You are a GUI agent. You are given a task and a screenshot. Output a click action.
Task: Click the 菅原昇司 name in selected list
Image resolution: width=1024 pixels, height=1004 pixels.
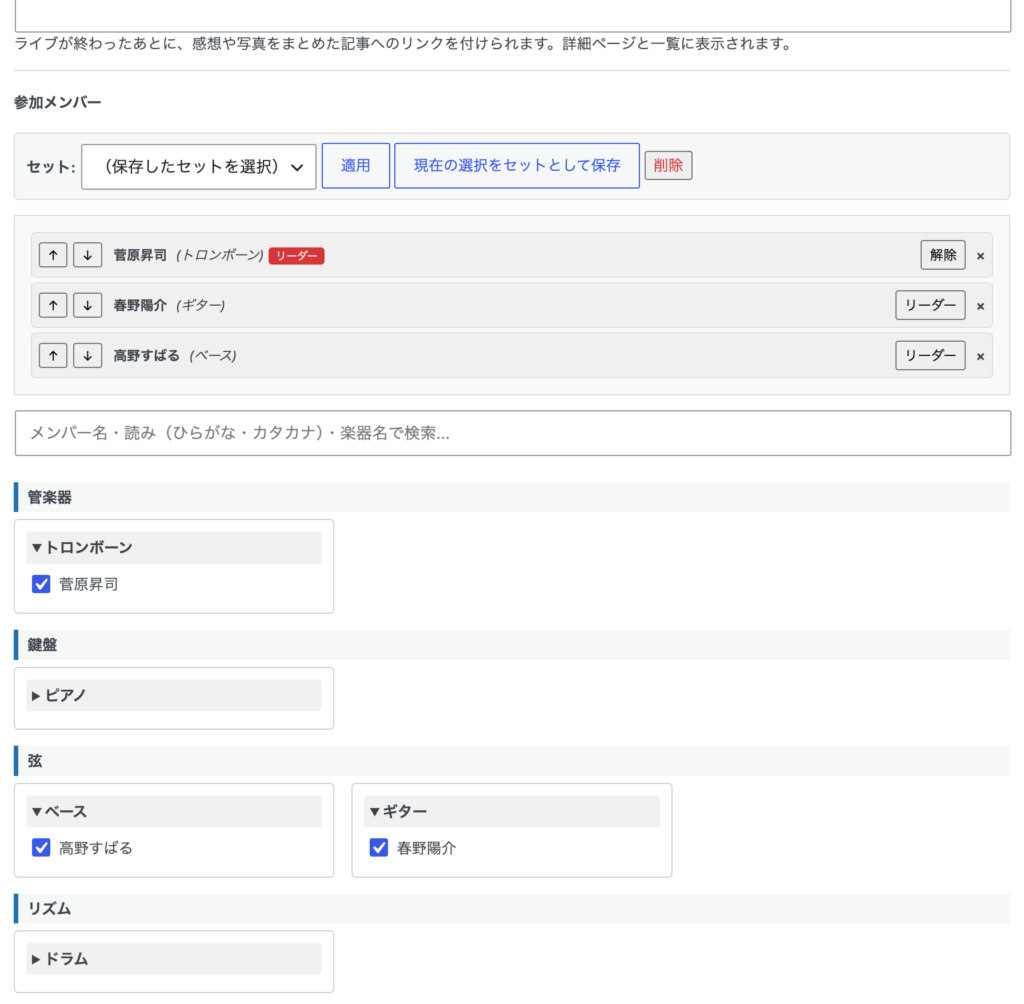140,255
